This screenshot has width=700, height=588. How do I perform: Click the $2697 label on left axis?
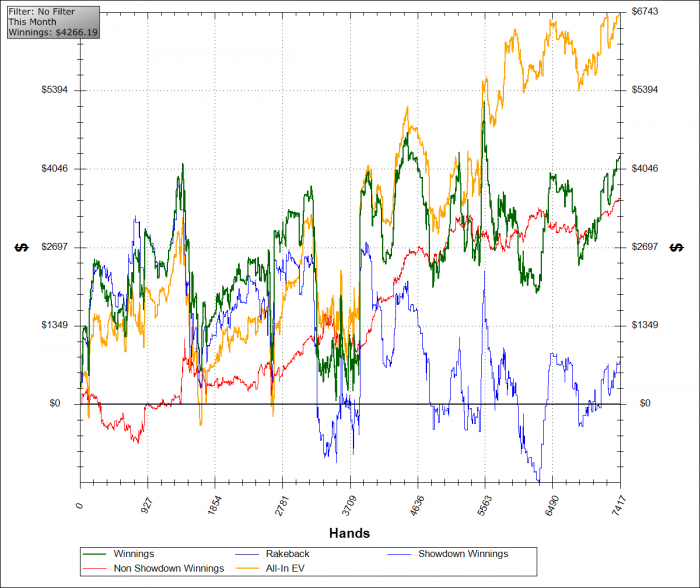pyautogui.click(x=54, y=247)
